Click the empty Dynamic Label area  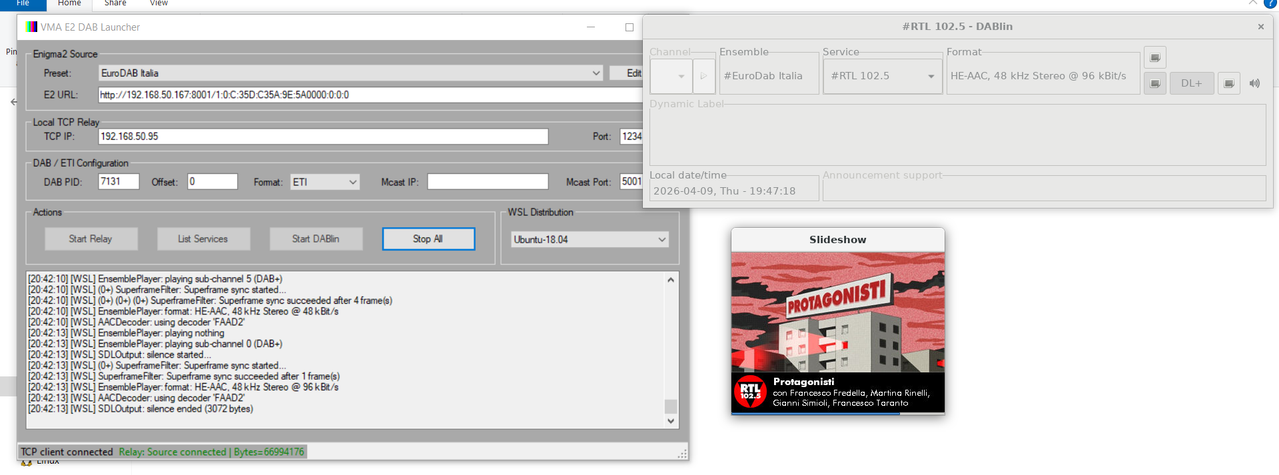[x=958, y=134]
